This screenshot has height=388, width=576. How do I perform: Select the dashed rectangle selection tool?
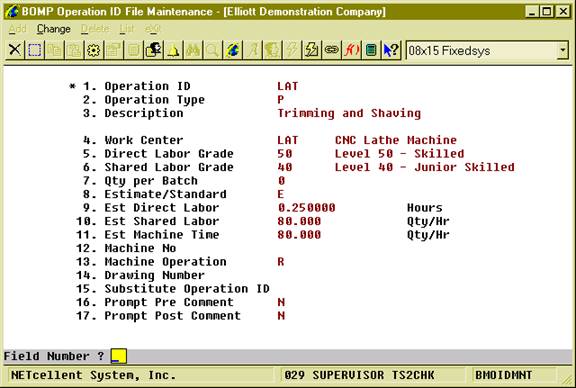[x=35, y=50]
